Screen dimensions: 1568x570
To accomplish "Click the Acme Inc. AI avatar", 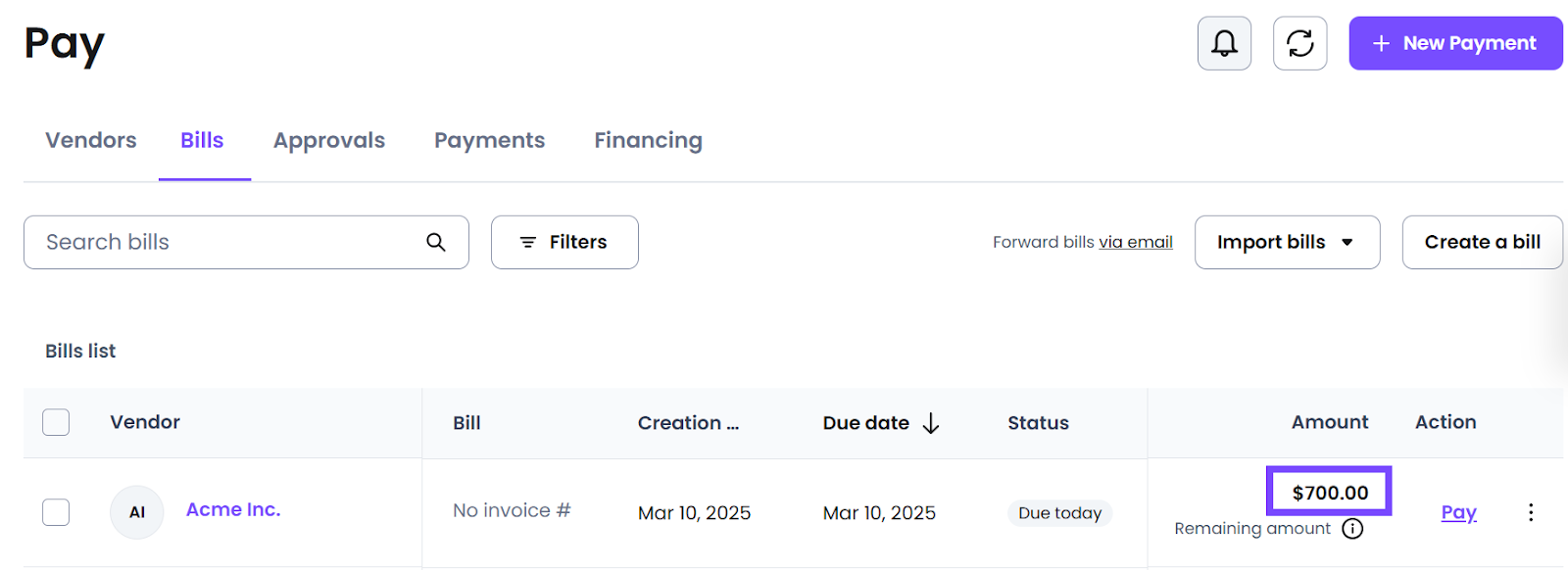I will (x=137, y=512).
